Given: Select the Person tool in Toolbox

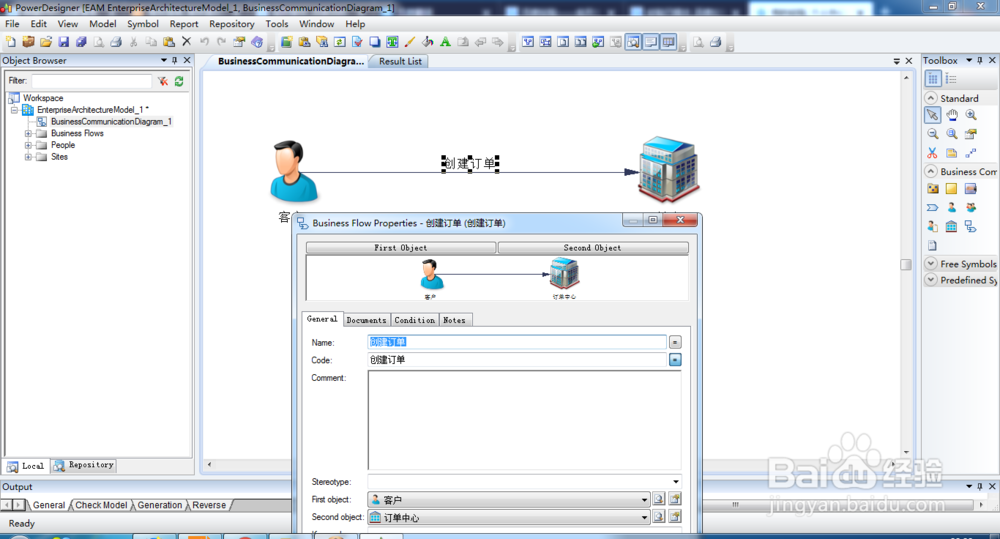Looking at the screenshot, I should click(x=952, y=207).
